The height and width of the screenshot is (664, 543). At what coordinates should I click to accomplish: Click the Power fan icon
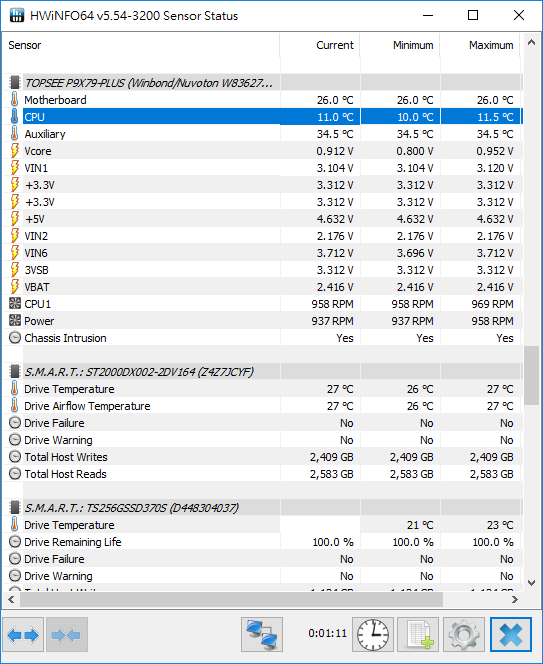coord(15,321)
